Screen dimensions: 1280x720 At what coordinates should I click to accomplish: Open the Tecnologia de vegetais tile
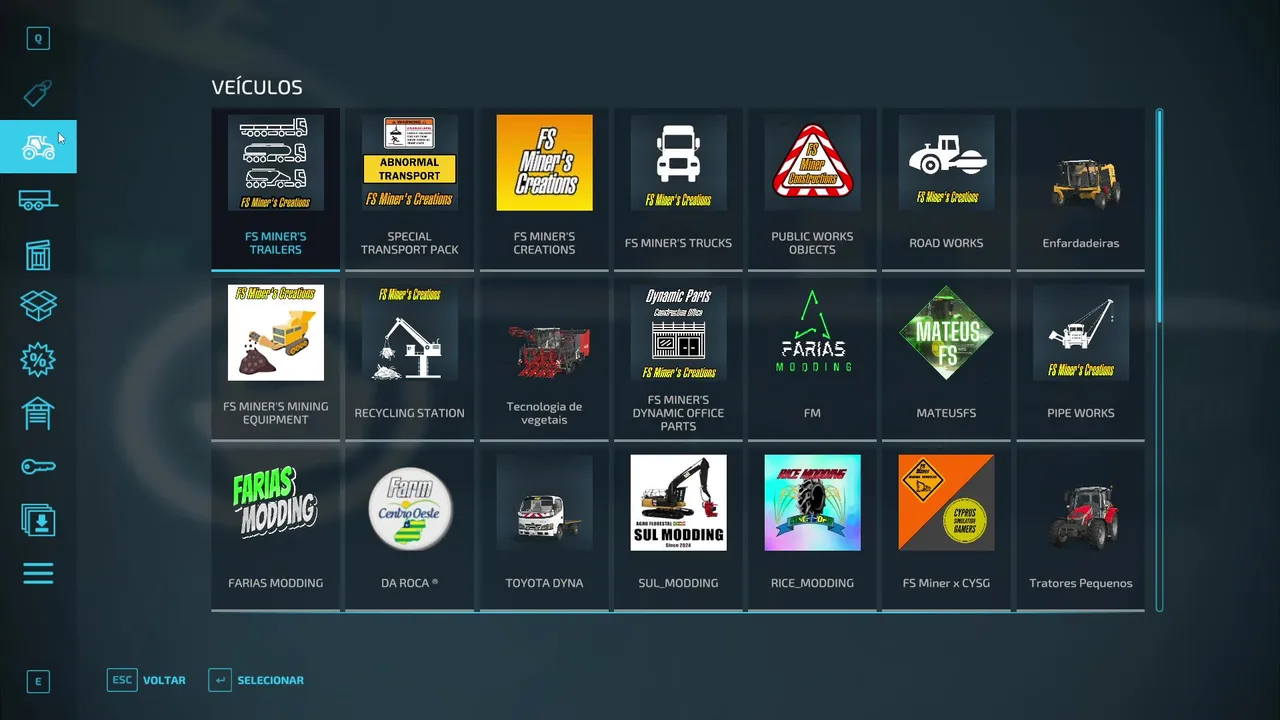pyautogui.click(x=544, y=359)
